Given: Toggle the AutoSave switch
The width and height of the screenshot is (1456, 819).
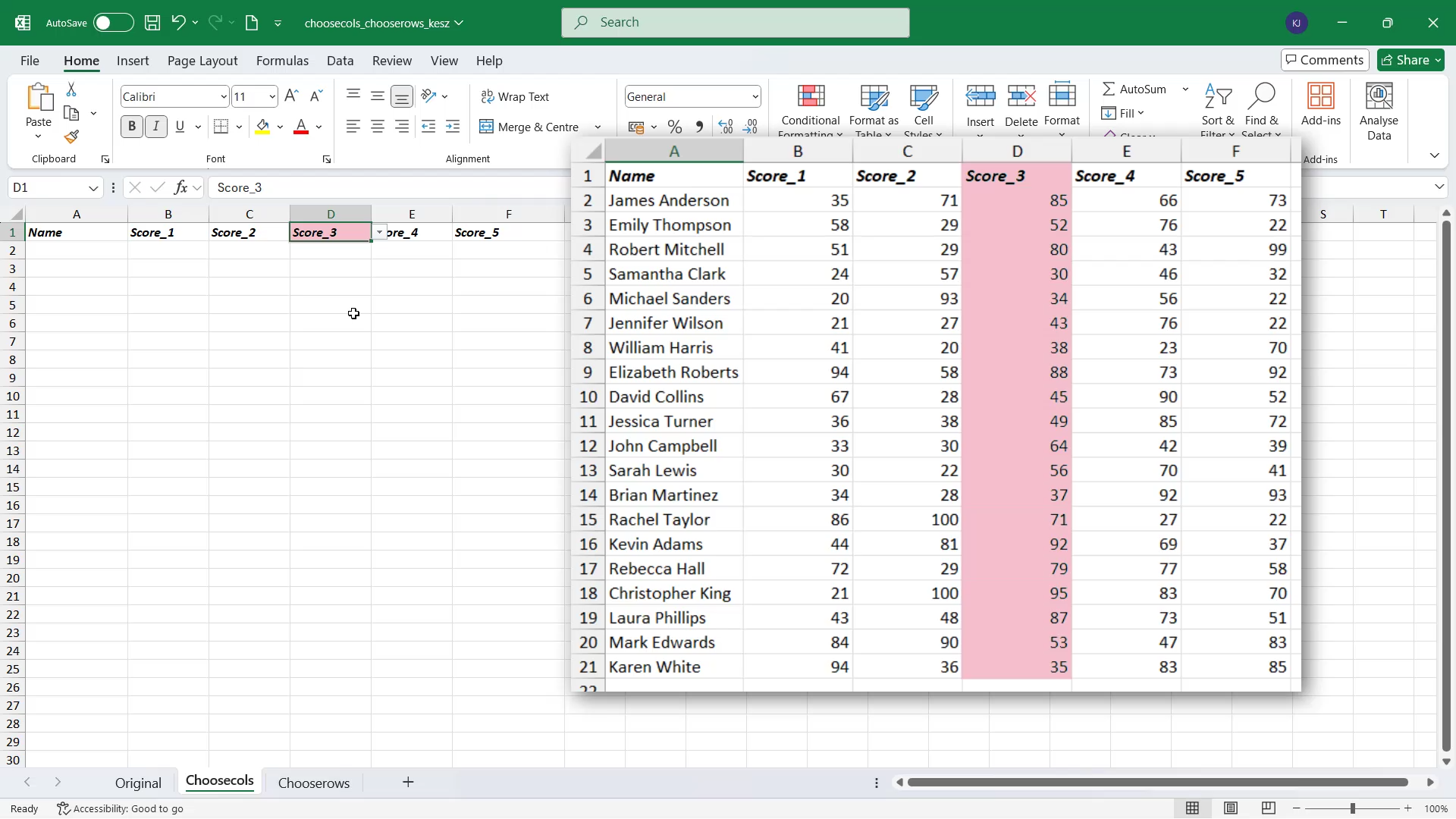Looking at the screenshot, I should [x=113, y=23].
